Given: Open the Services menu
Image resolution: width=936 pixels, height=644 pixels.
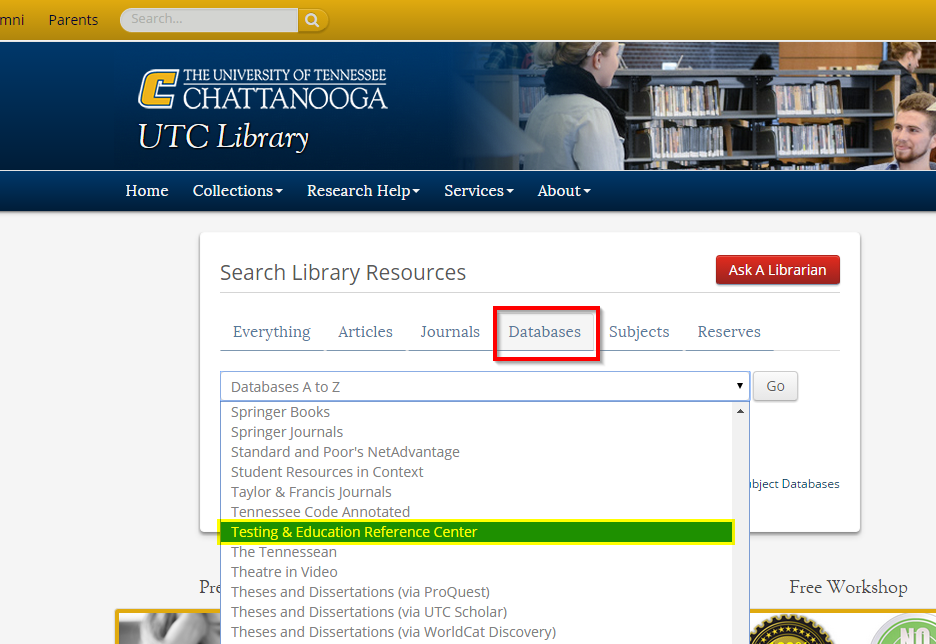Looking at the screenshot, I should (x=478, y=191).
